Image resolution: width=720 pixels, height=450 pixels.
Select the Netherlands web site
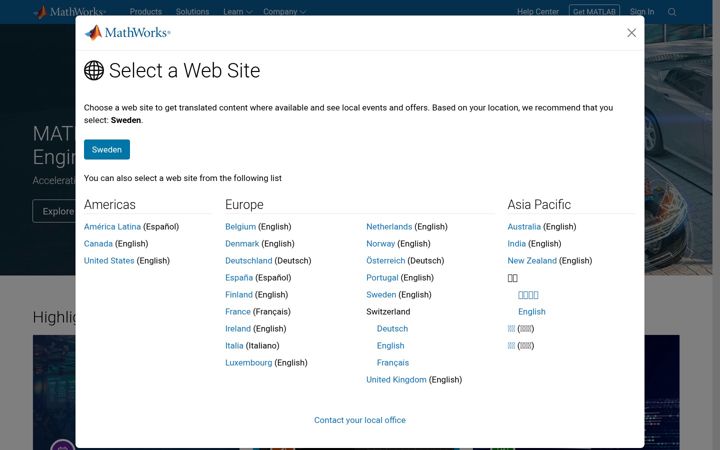389,227
